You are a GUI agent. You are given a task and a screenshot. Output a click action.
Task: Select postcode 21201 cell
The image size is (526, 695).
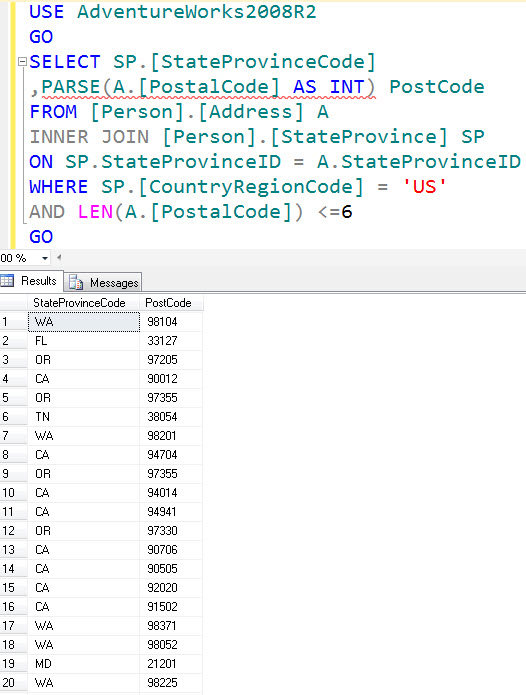[171, 664]
